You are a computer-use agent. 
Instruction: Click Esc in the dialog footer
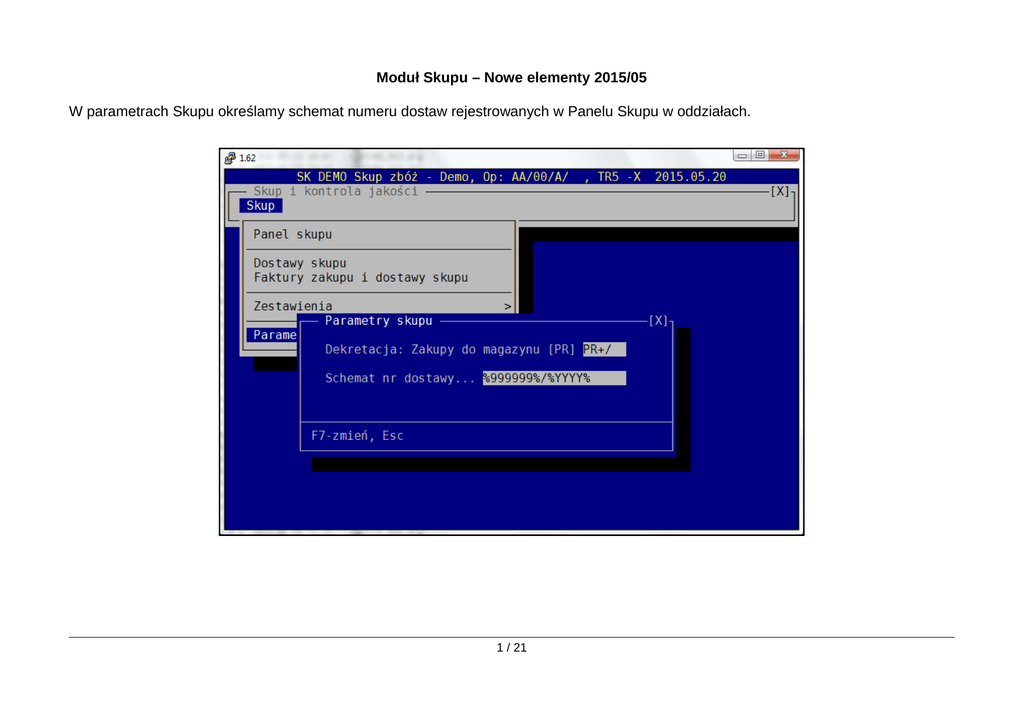tap(392, 436)
